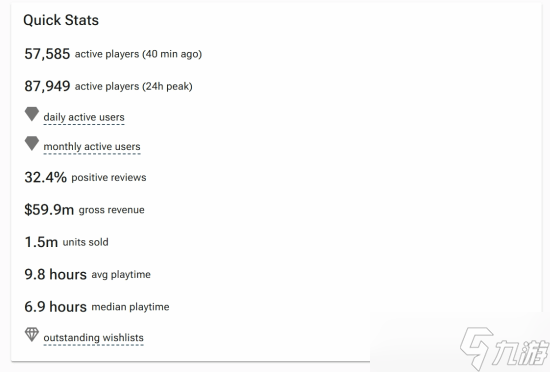The image size is (550, 372).
Task: Click the 9游 watermark logo
Action: pyautogui.click(x=504, y=348)
